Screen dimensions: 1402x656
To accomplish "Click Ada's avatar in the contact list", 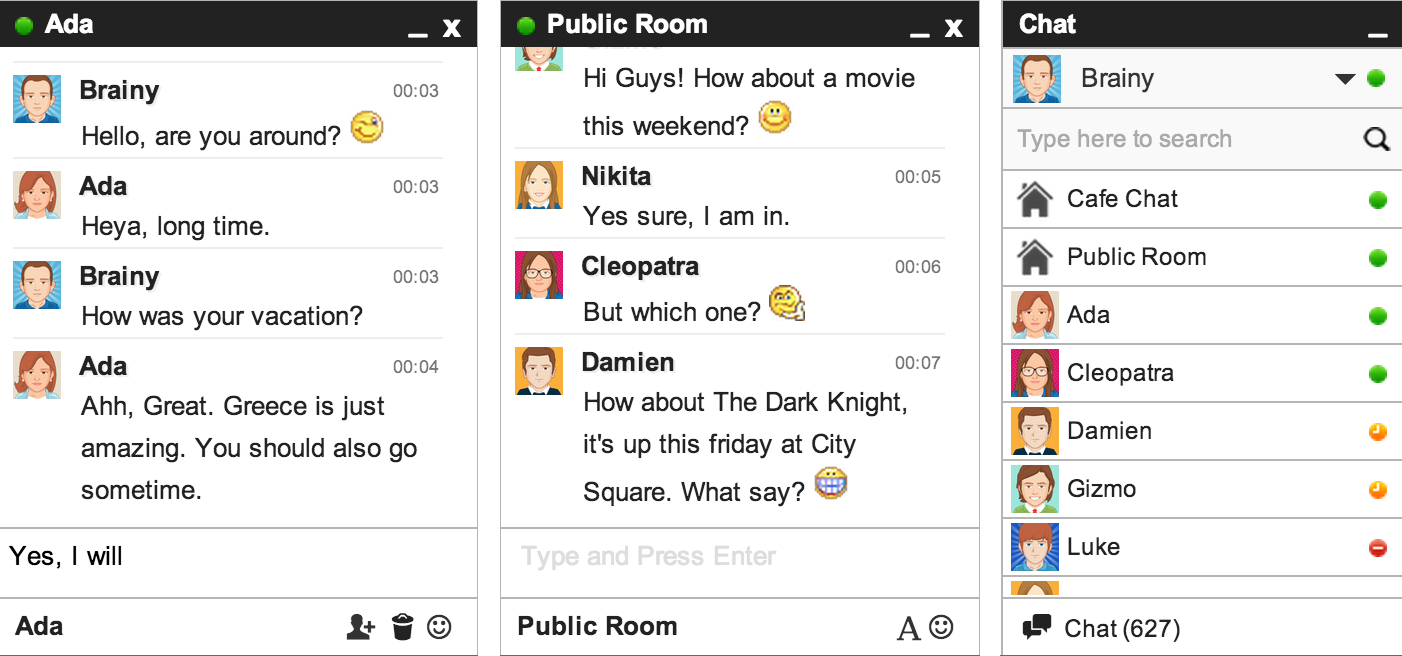I will 1035,315.
